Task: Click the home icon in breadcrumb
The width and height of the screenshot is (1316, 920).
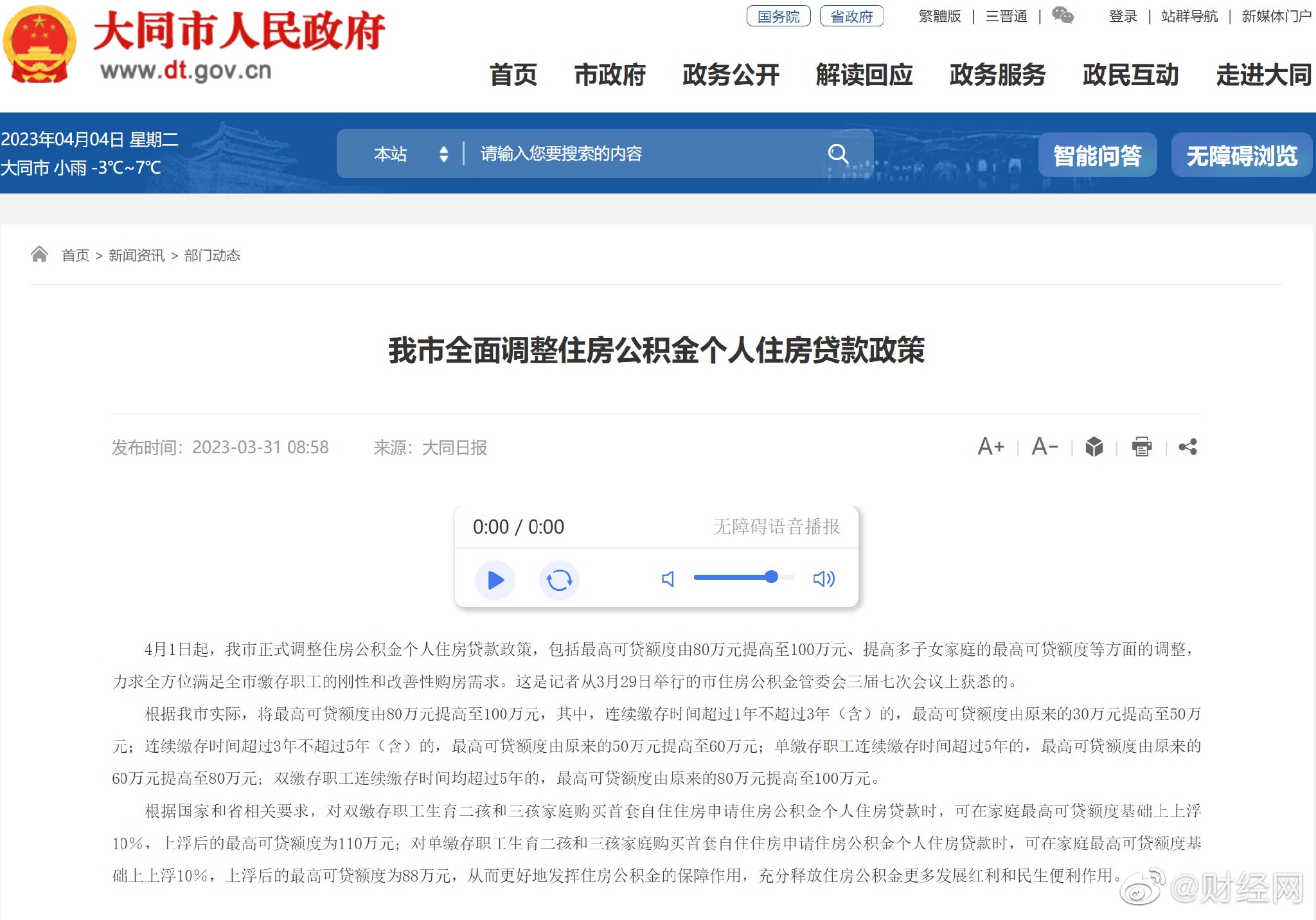Action: point(39,255)
